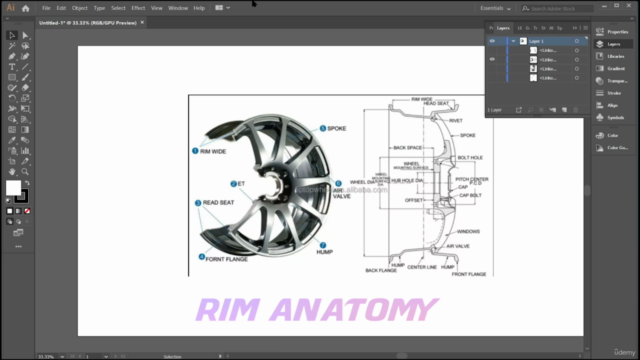Pick the Shaper tool
This screenshot has width=640, height=360.
pyautogui.click(x=12, y=88)
